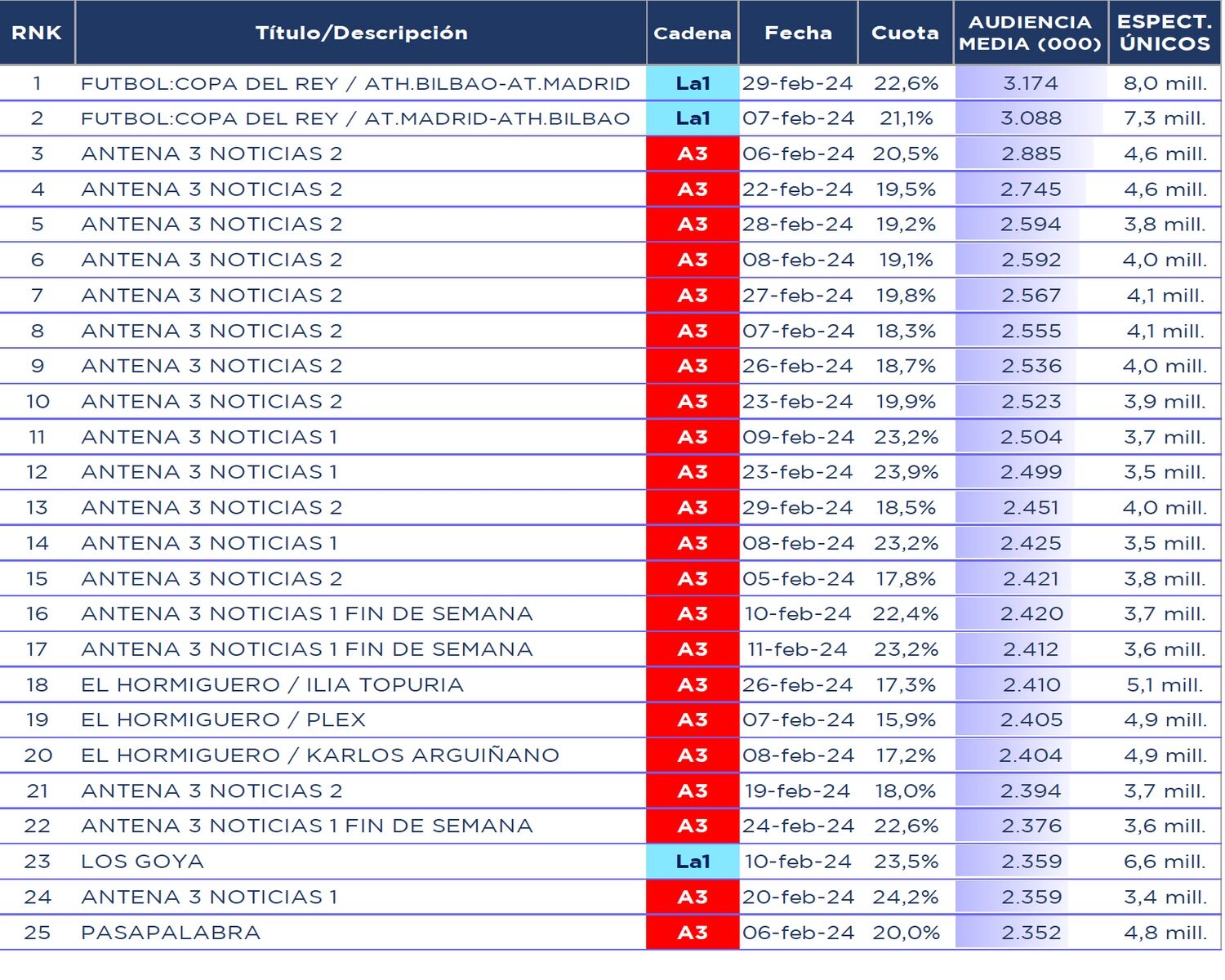Select the 24,2% cuota cell
Image resolution: width=1225 pixels, height=980 pixels.
(906, 897)
